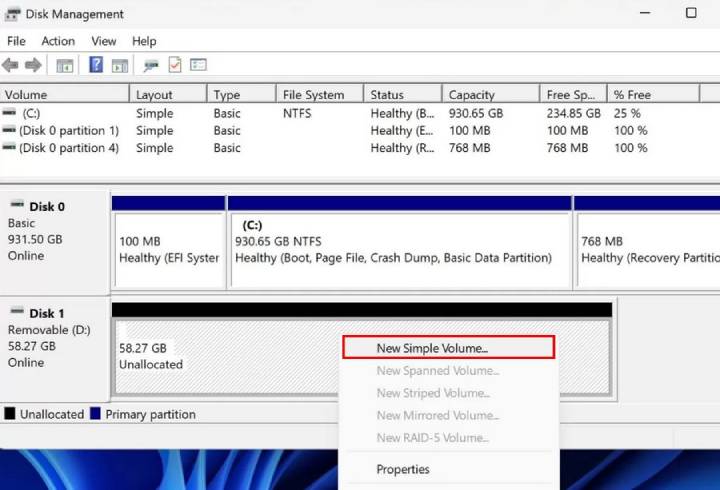Sort by the Free Space column header
Viewport: 720px width, 490px height.
574,95
